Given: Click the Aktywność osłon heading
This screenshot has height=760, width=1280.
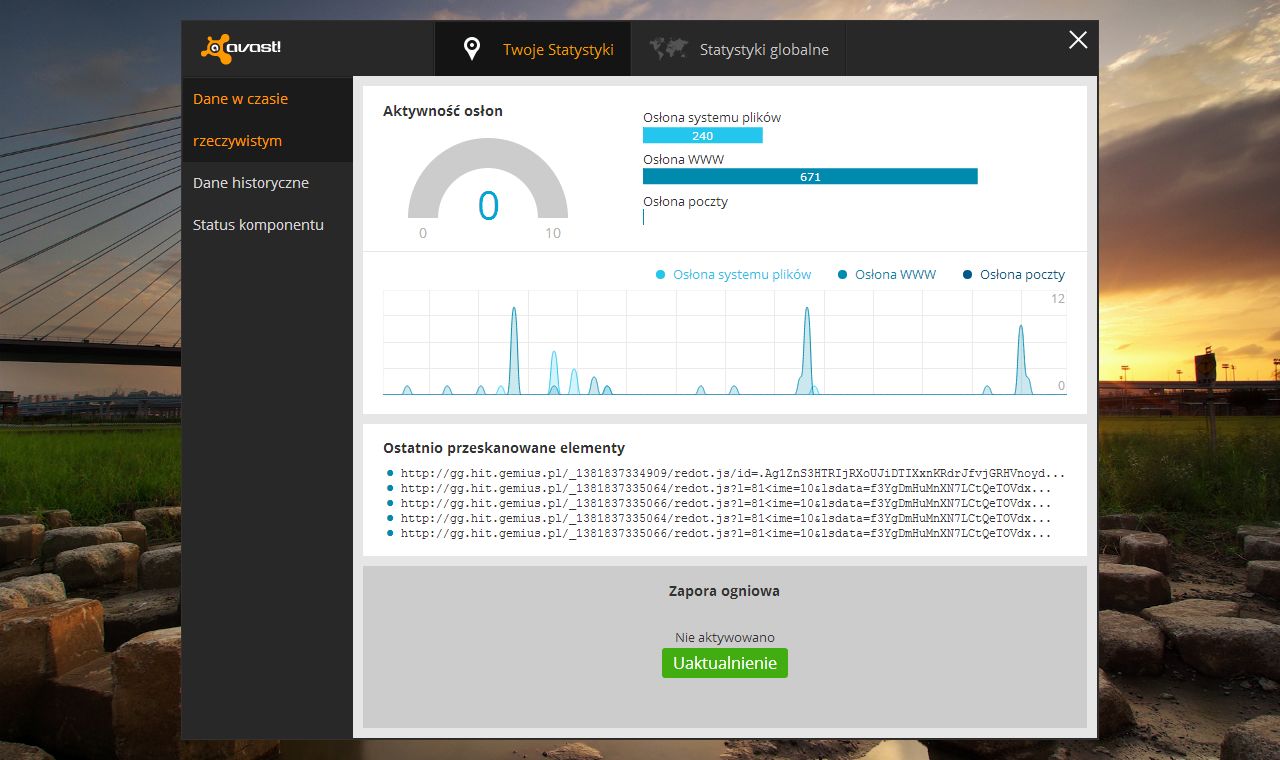Looking at the screenshot, I should (x=443, y=111).
